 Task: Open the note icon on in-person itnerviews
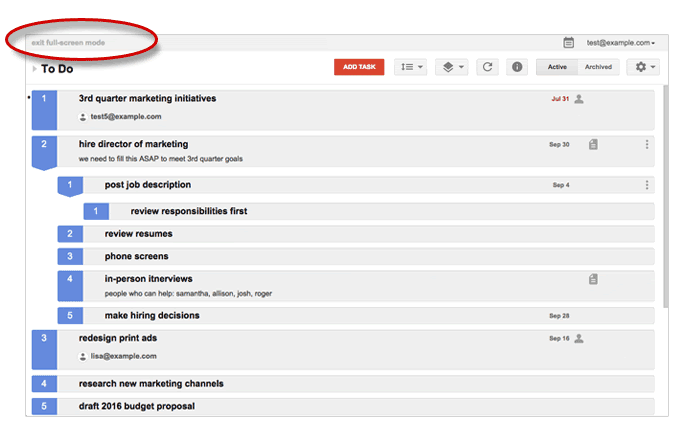(x=593, y=279)
